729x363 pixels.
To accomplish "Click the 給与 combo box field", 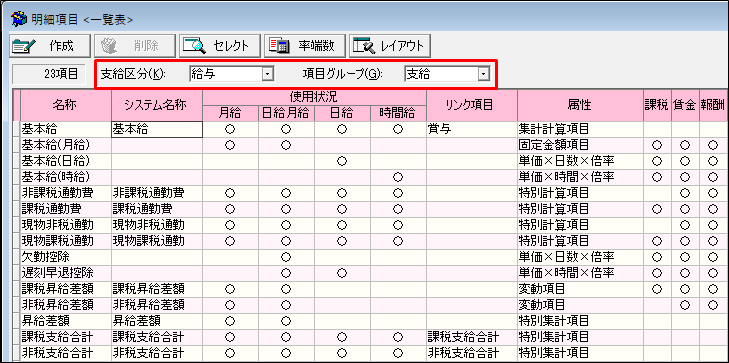I will click(232, 74).
